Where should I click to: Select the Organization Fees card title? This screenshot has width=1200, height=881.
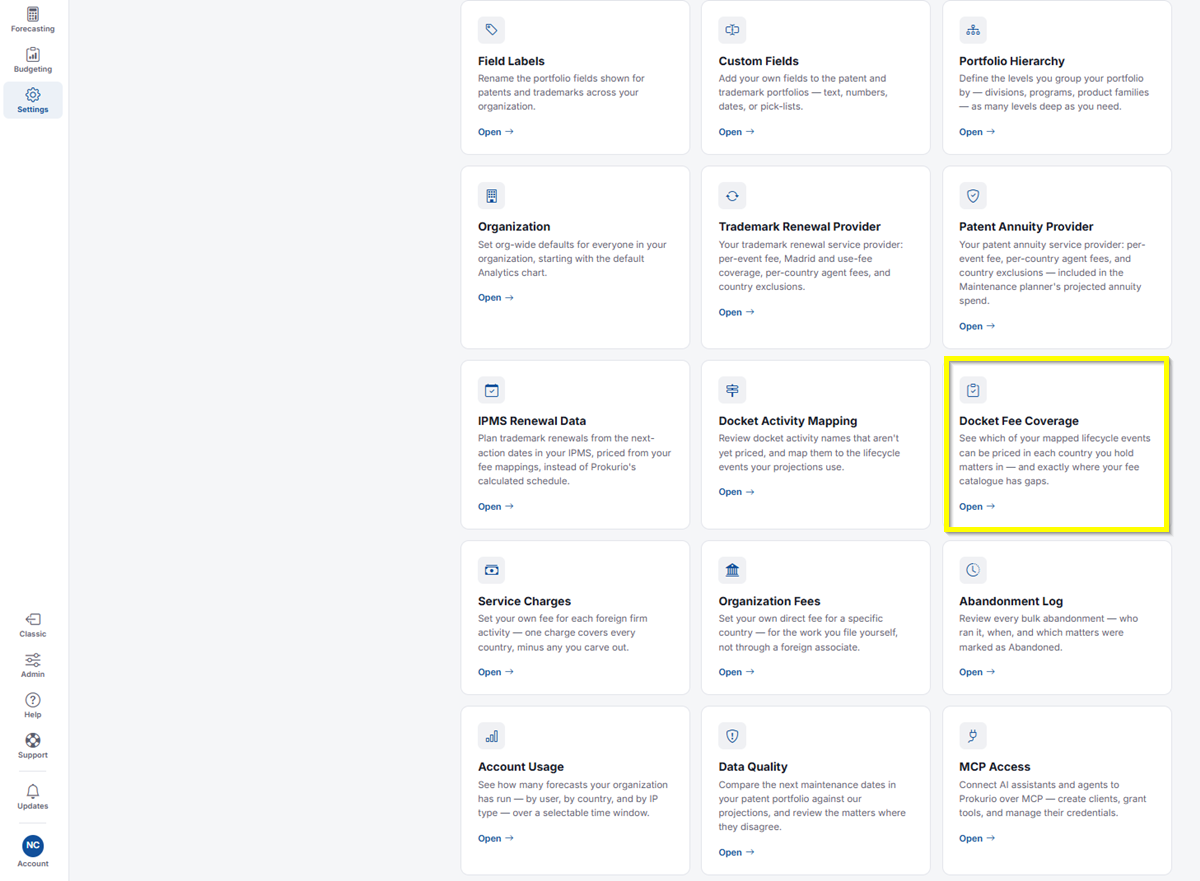[769, 601]
